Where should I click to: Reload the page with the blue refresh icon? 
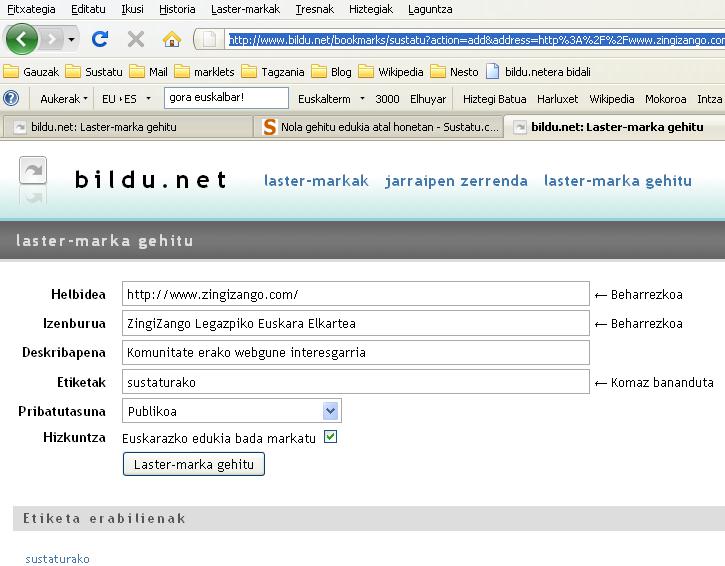[100, 39]
